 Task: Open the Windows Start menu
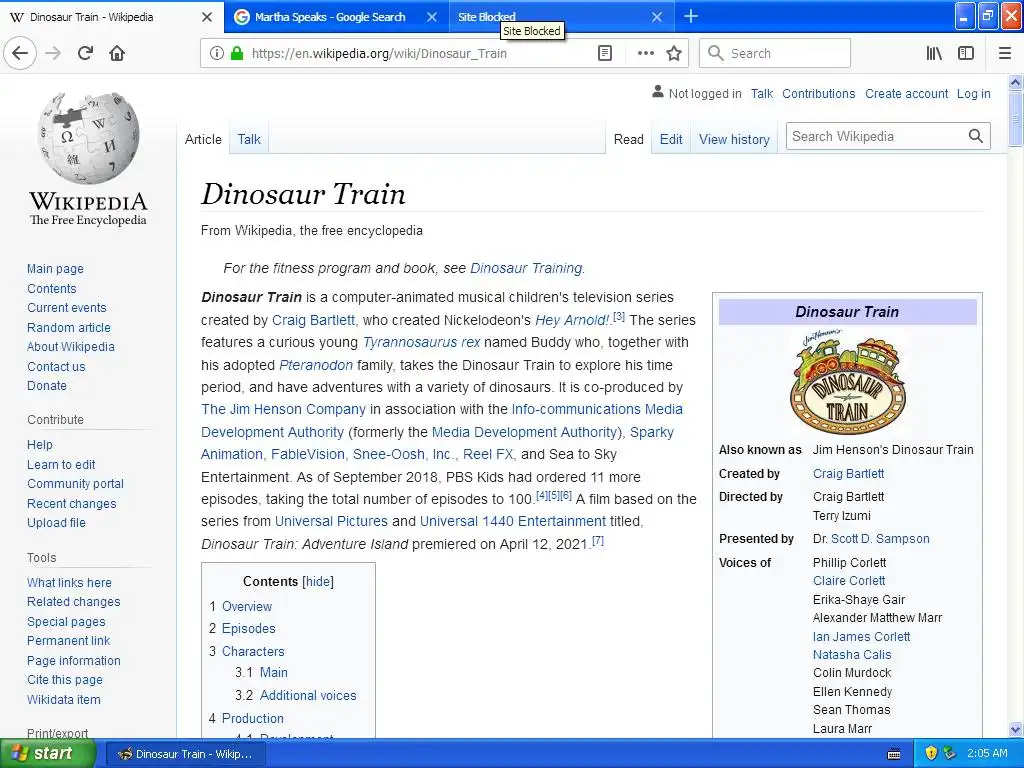point(48,754)
